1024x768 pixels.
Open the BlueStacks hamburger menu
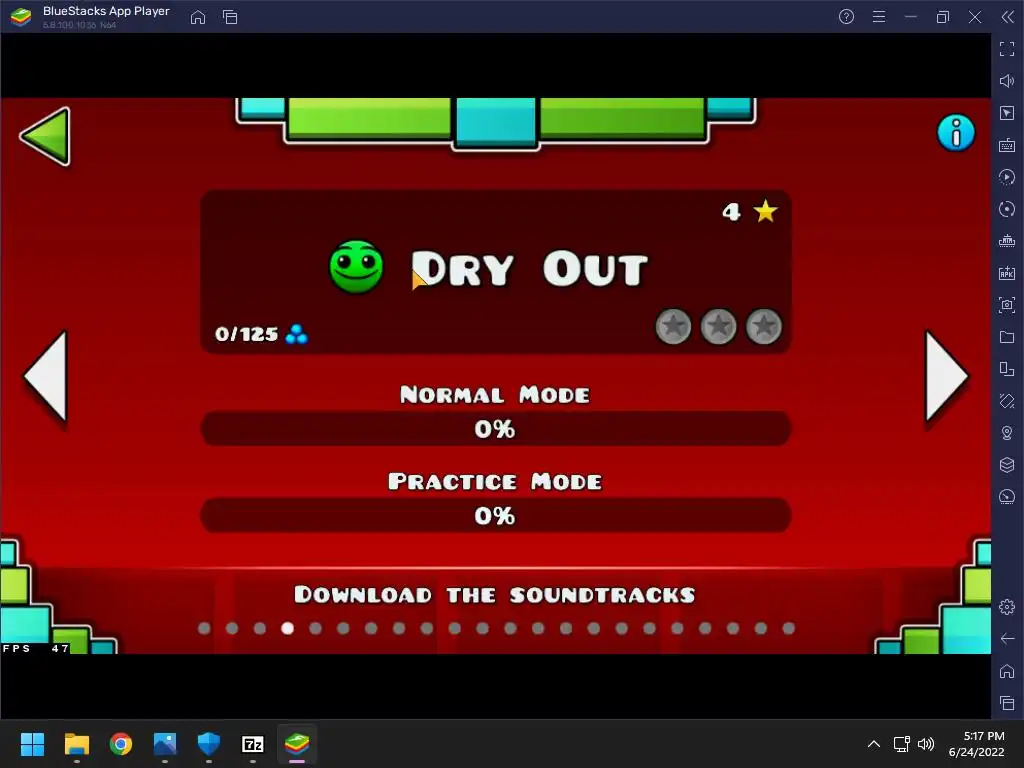point(879,17)
